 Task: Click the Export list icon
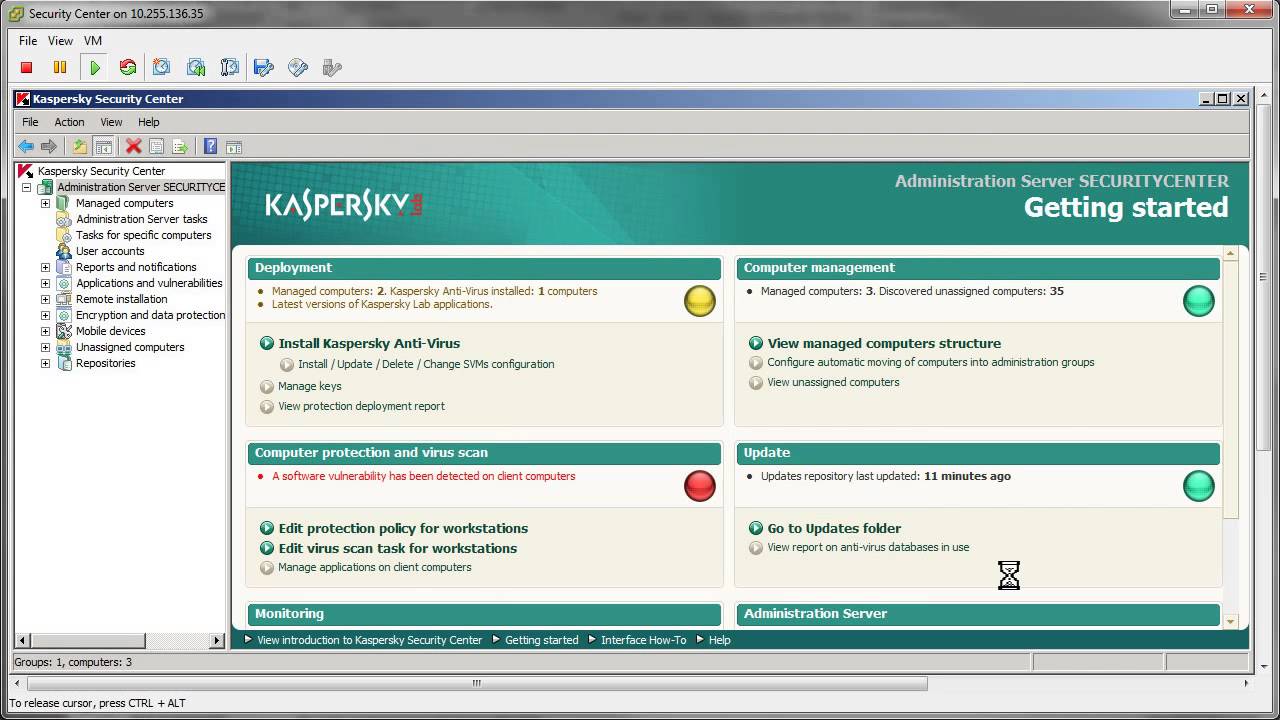pyautogui.click(x=180, y=147)
